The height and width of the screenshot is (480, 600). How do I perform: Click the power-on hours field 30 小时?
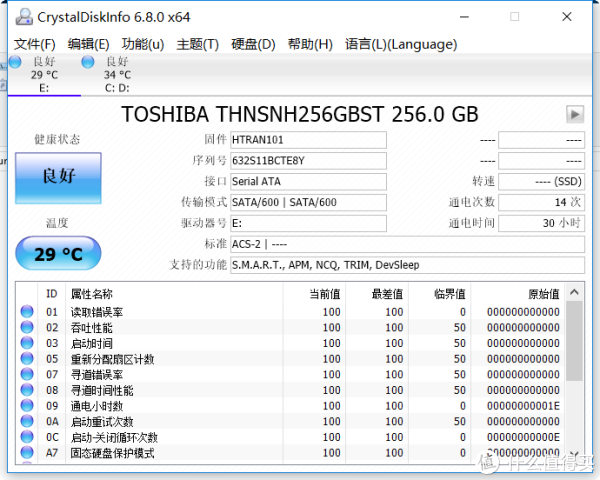coord(541,223)
